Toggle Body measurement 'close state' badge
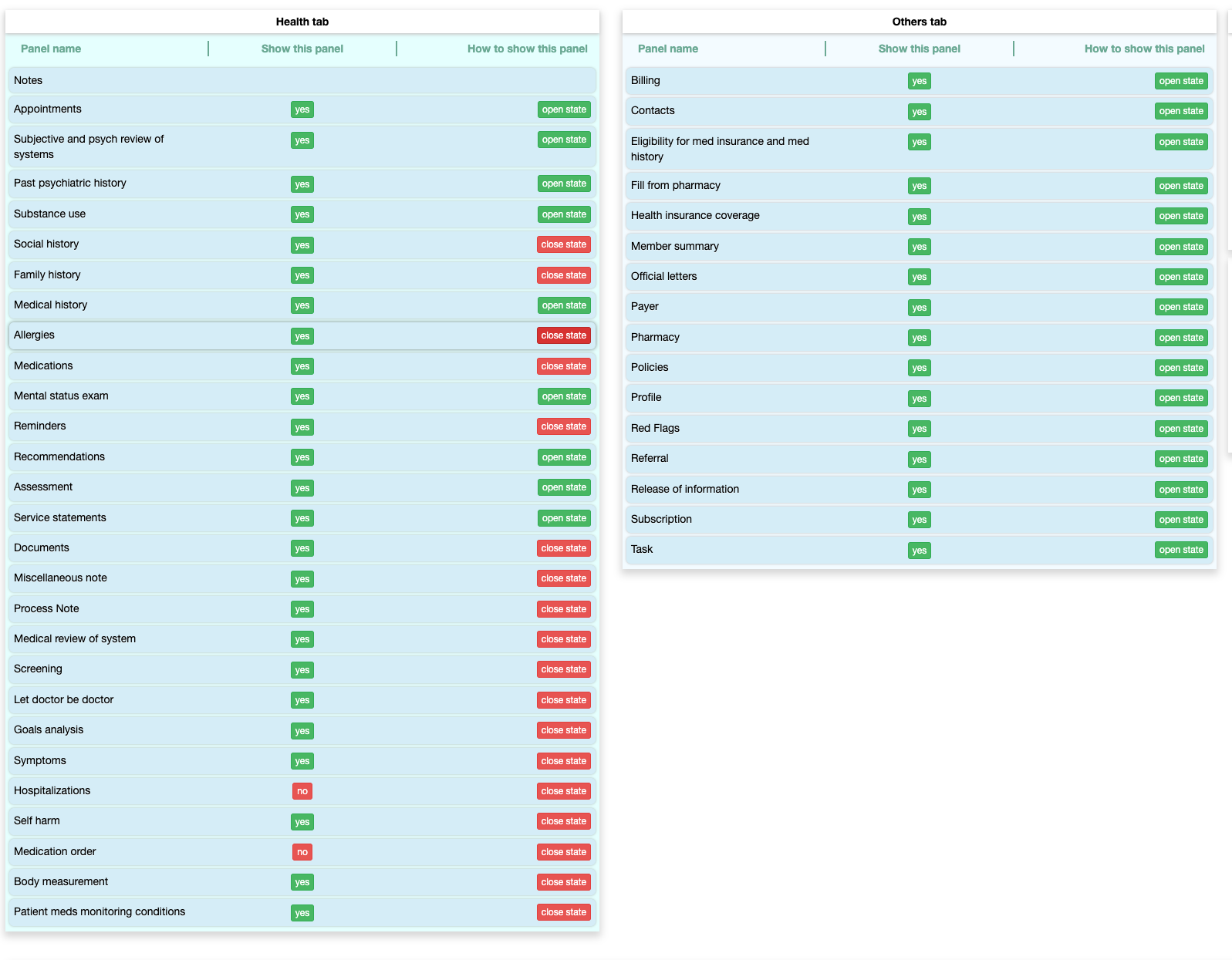Screen dimensions: 1232x960 pos(564,882)
